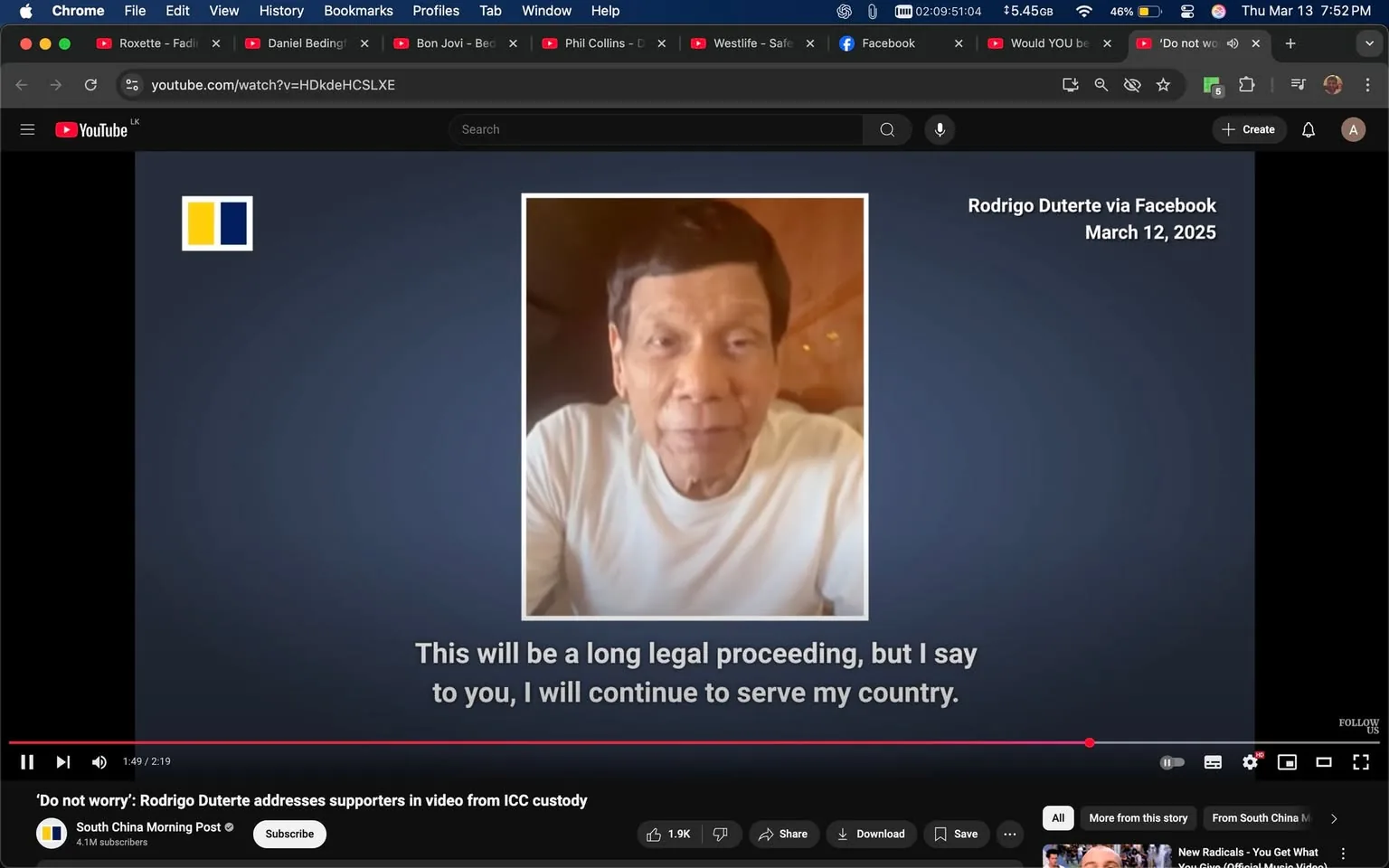
Task: Expand the tab search dropdown
Action: (x=1369, y=43)
